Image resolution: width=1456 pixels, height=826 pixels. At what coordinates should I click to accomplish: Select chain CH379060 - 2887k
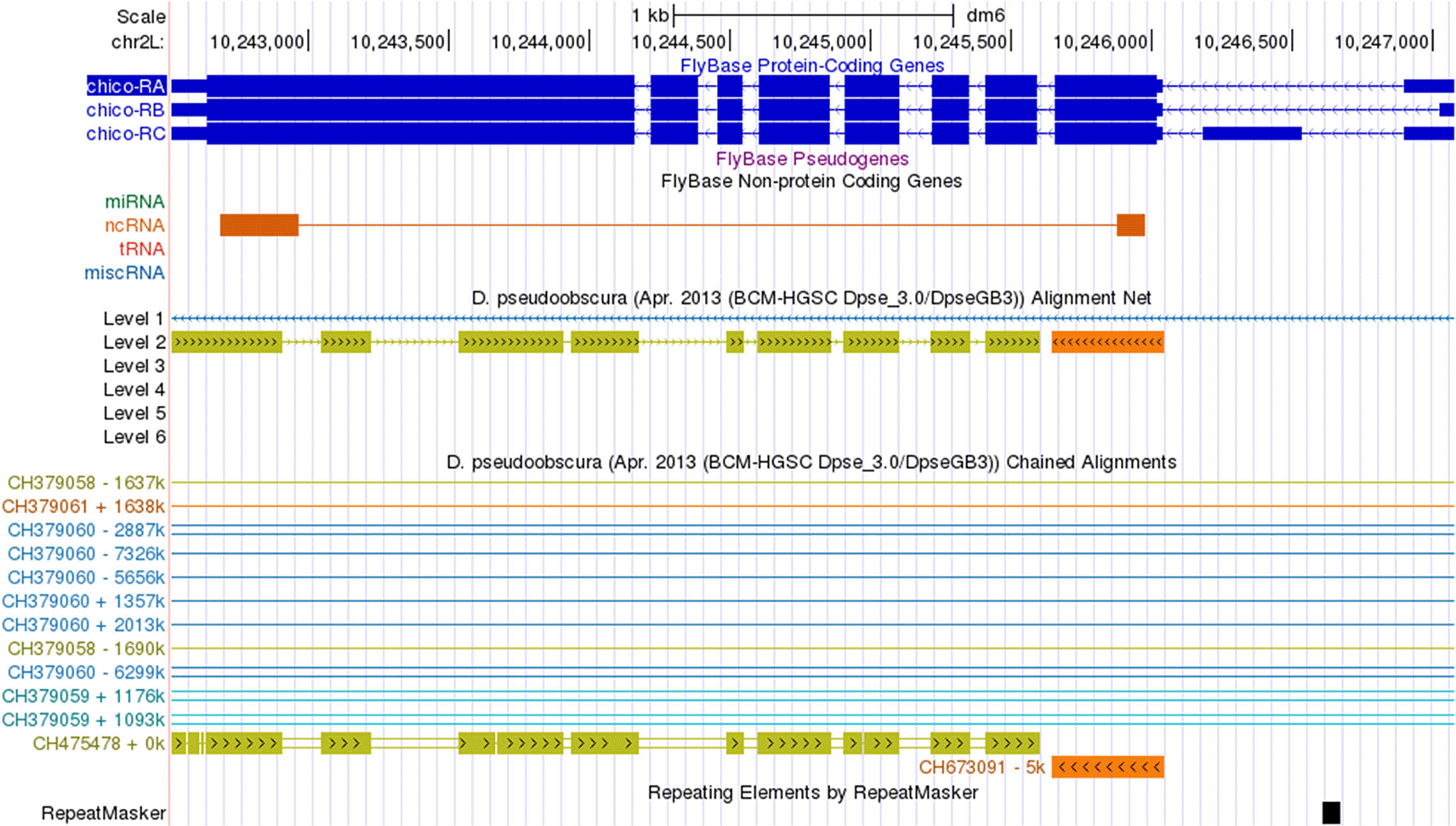[87, 530]
